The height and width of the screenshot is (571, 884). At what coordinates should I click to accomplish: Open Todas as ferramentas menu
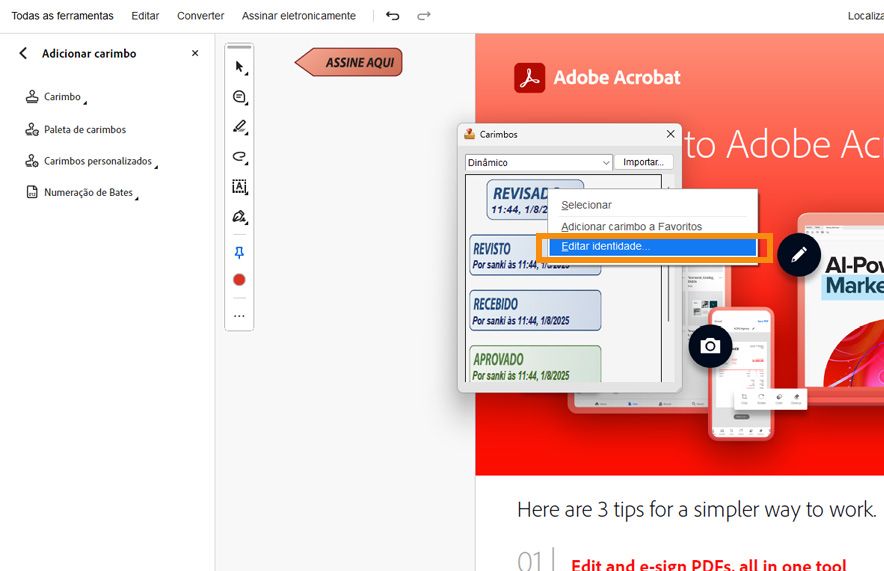62,16
